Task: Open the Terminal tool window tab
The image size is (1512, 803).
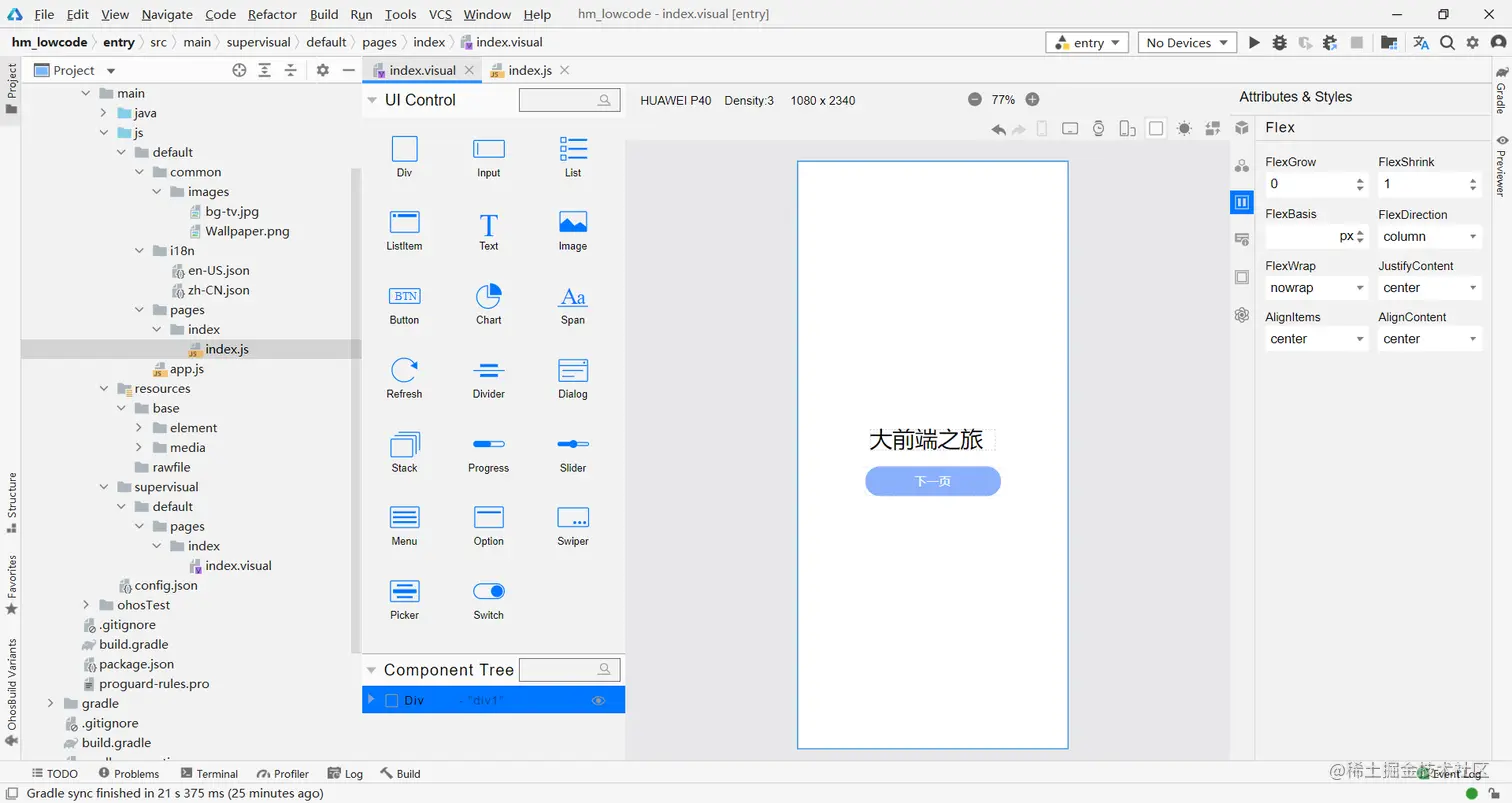Action: pyautogui.click(x=209, y=773)
